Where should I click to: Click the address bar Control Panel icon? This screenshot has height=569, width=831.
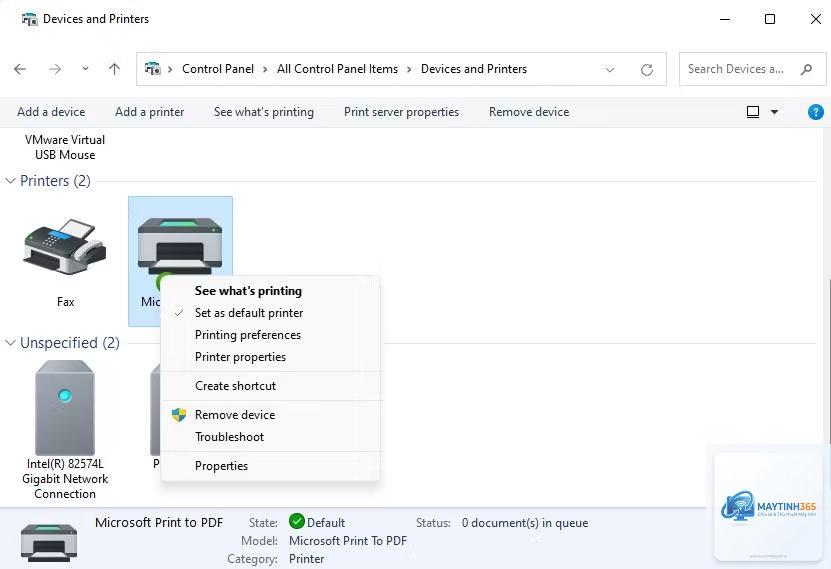pyautogui.click(x=153, y=69)
